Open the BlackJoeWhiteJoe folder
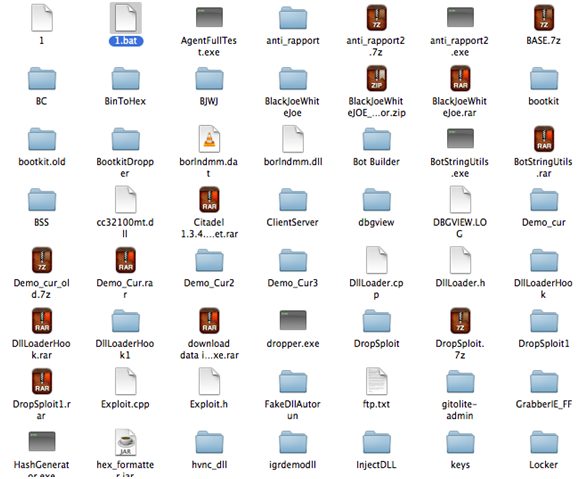This screenshot has width=580, height=479. pyautogui.click(x=293, y=78)
